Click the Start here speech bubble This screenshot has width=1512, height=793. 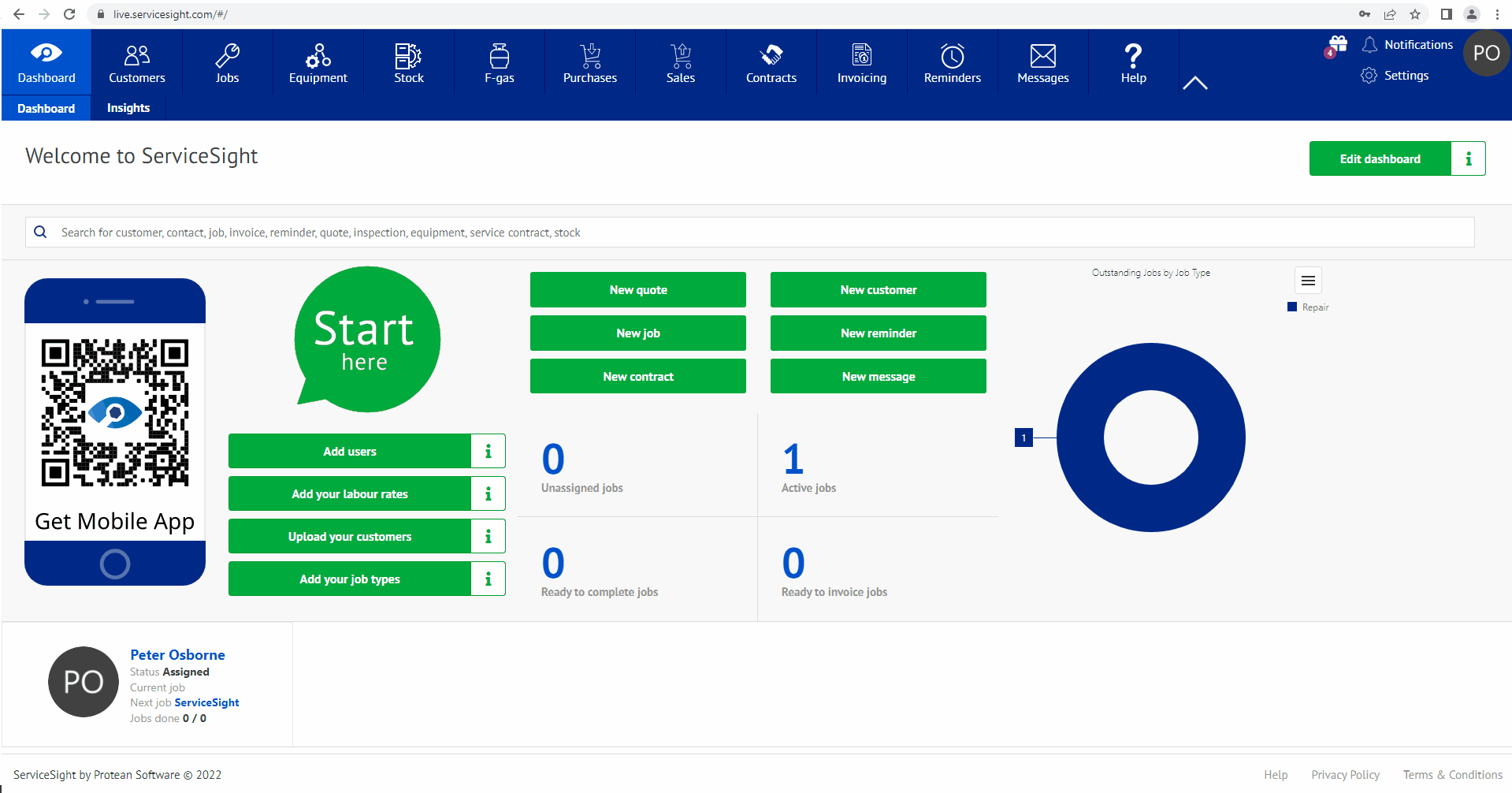pos(366,339)
